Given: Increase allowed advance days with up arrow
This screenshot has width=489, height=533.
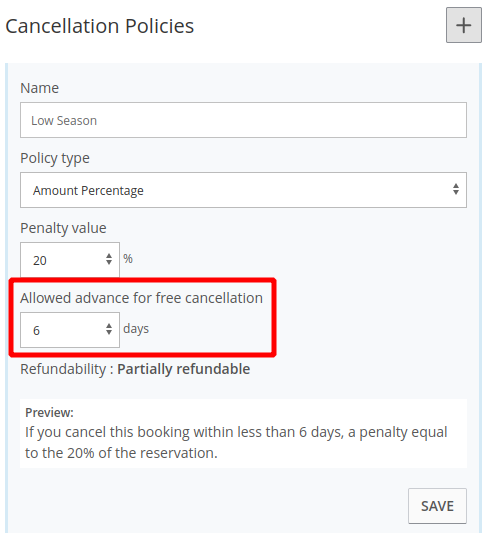Looking at the screenshot, I should click(x=109, y=326).
